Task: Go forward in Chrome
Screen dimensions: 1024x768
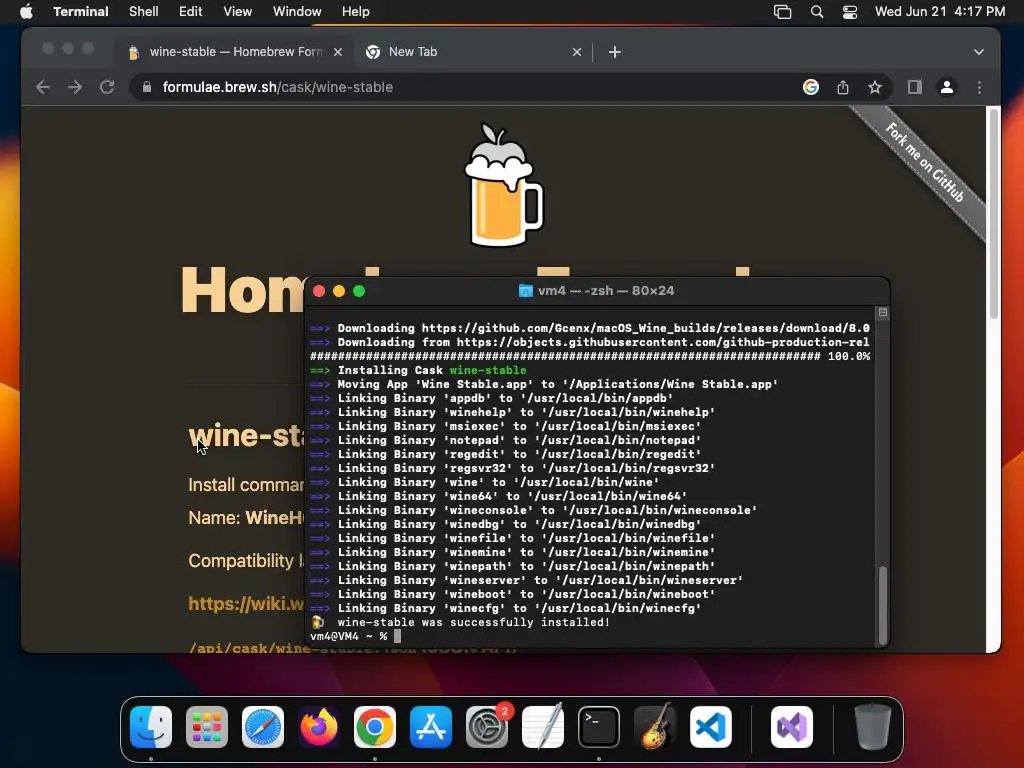Action: tap(75, 87)
